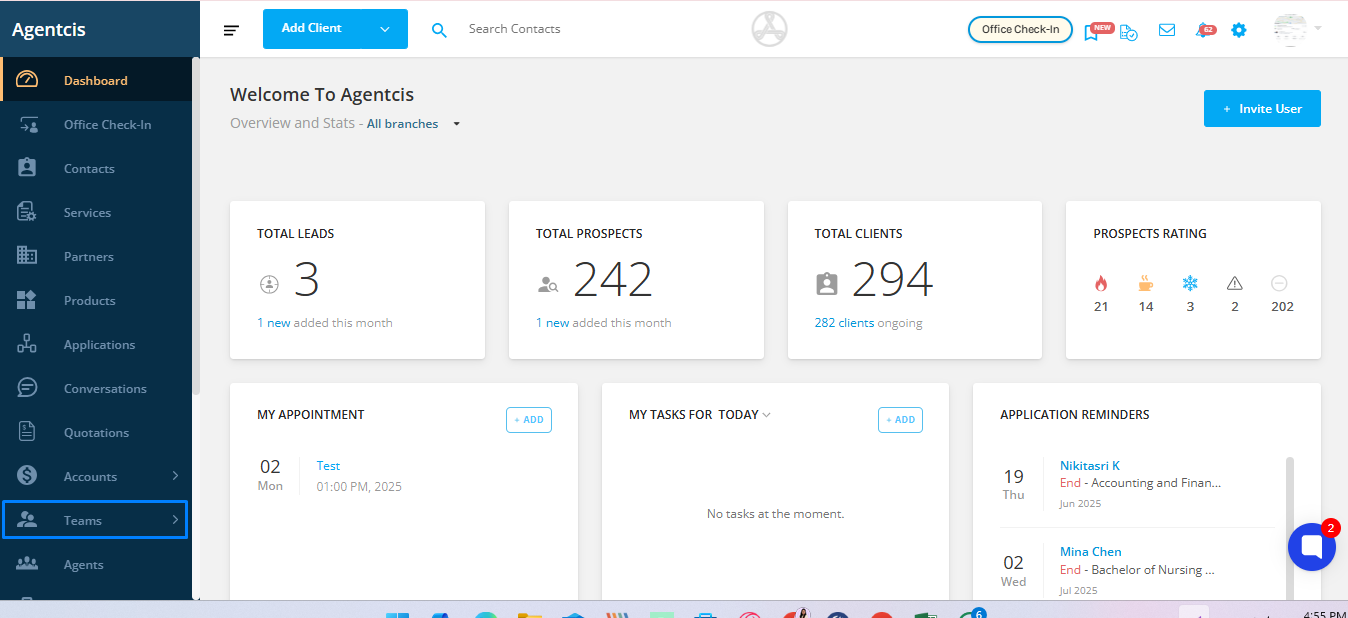Click the warm coffee cup rating icon
This screenshot has height=618, width=1348.
coord(1146,284)
